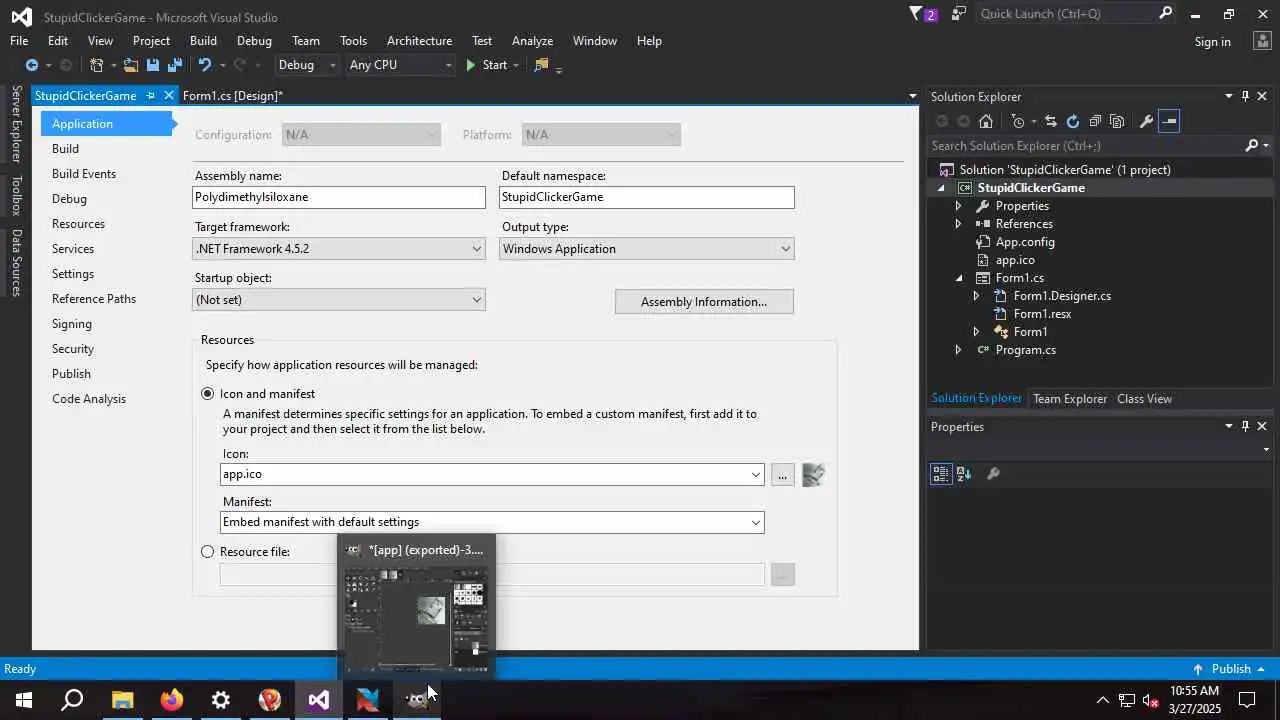Click the Sign in link
This screenshot has width=1280, height=720.
click(x=1212, y=42)
